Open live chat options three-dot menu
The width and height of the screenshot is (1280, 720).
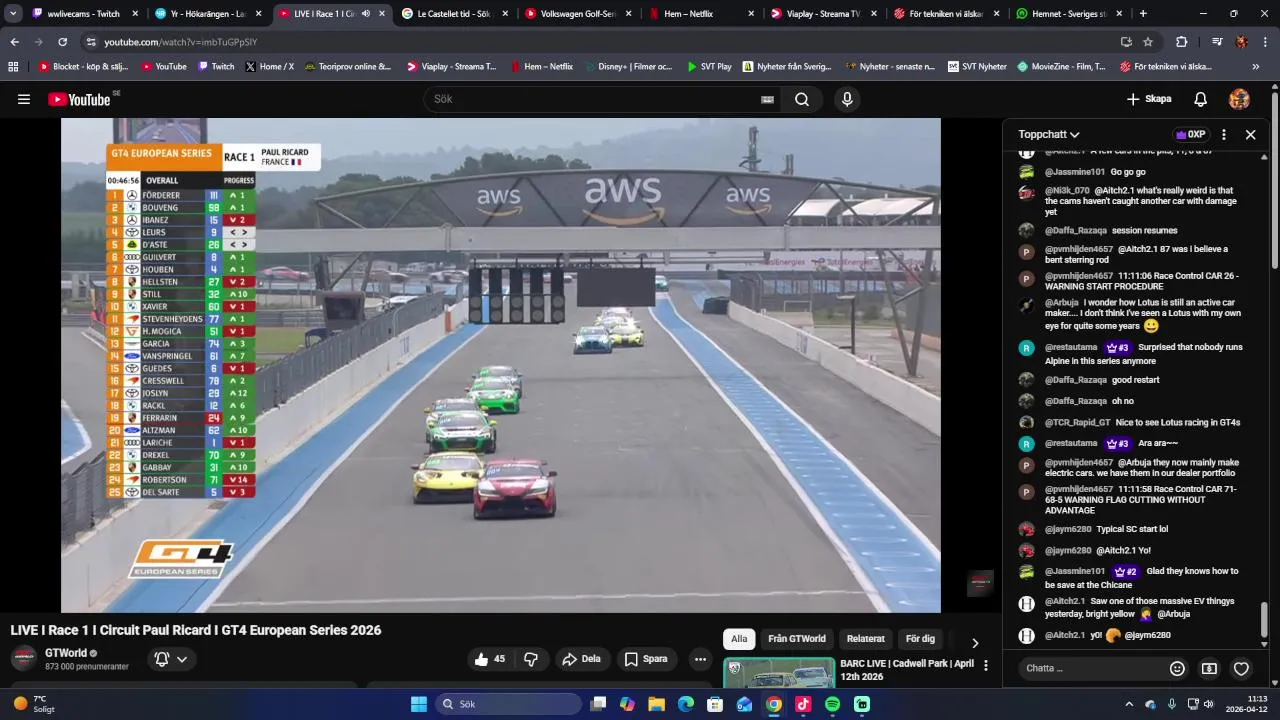[1223, 134]
